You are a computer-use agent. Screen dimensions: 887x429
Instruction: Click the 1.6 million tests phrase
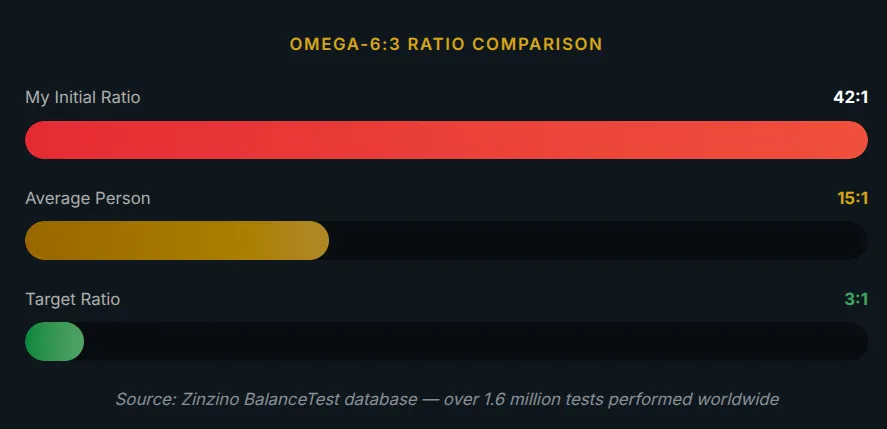click(542, 400)
